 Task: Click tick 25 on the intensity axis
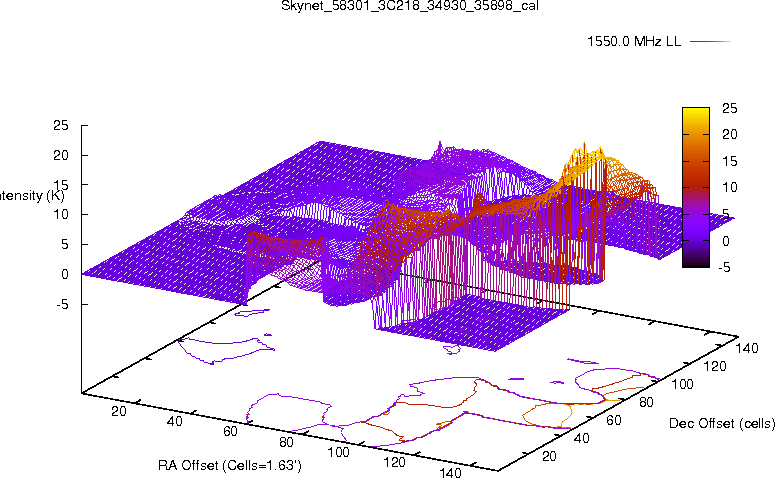pos(61,126)
